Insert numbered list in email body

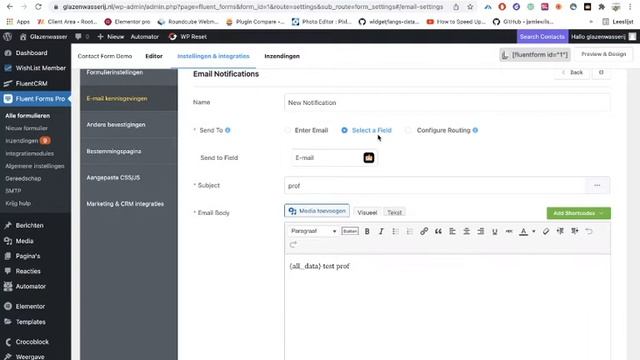(x=409, y=231)
